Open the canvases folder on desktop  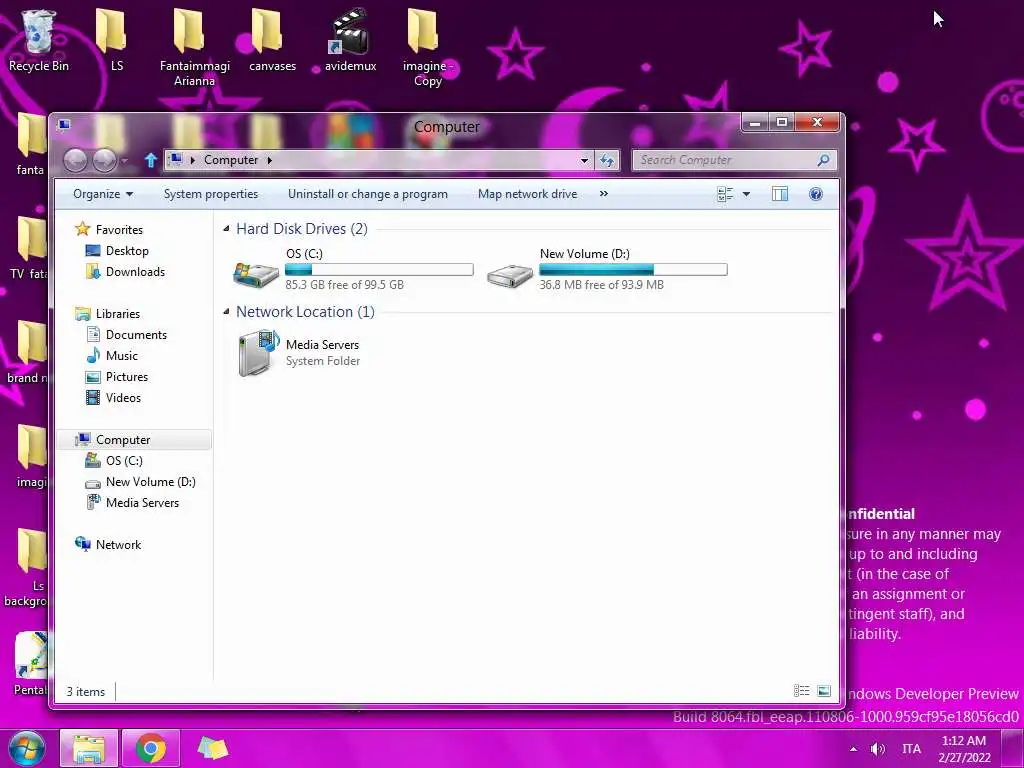[x=272, y=40]
